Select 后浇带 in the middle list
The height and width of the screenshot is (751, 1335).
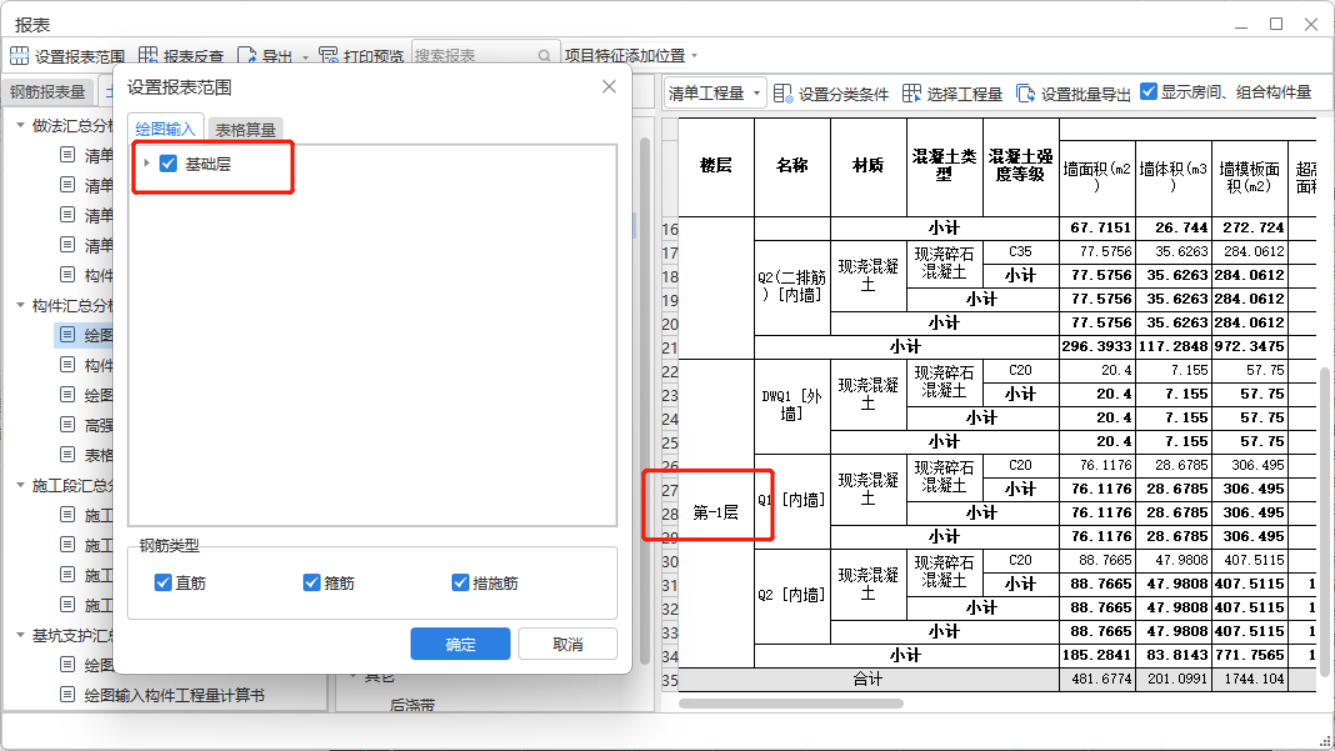tap(412, 705)
